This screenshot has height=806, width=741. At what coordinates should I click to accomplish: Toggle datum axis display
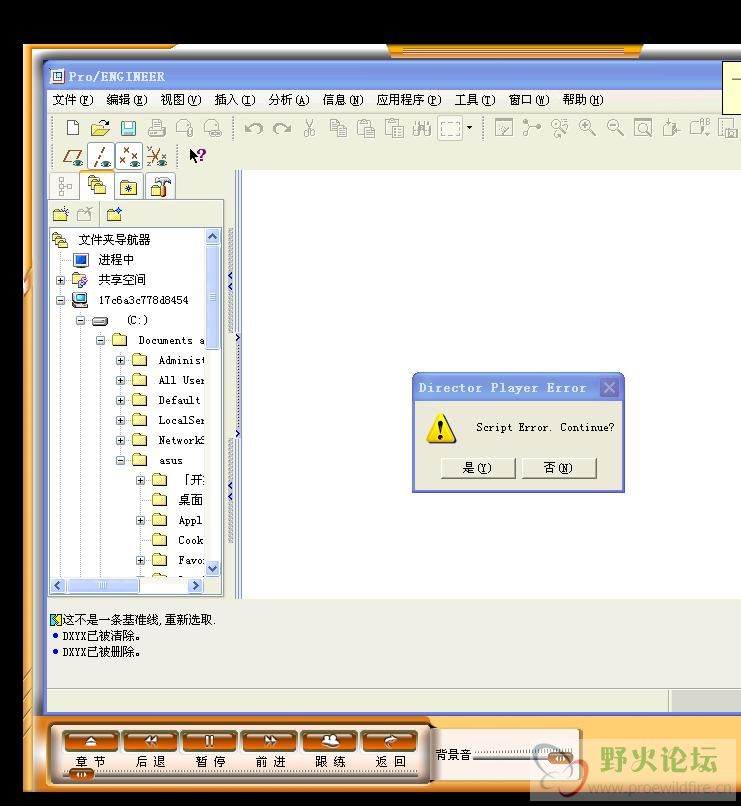click(x=101, y=156)
